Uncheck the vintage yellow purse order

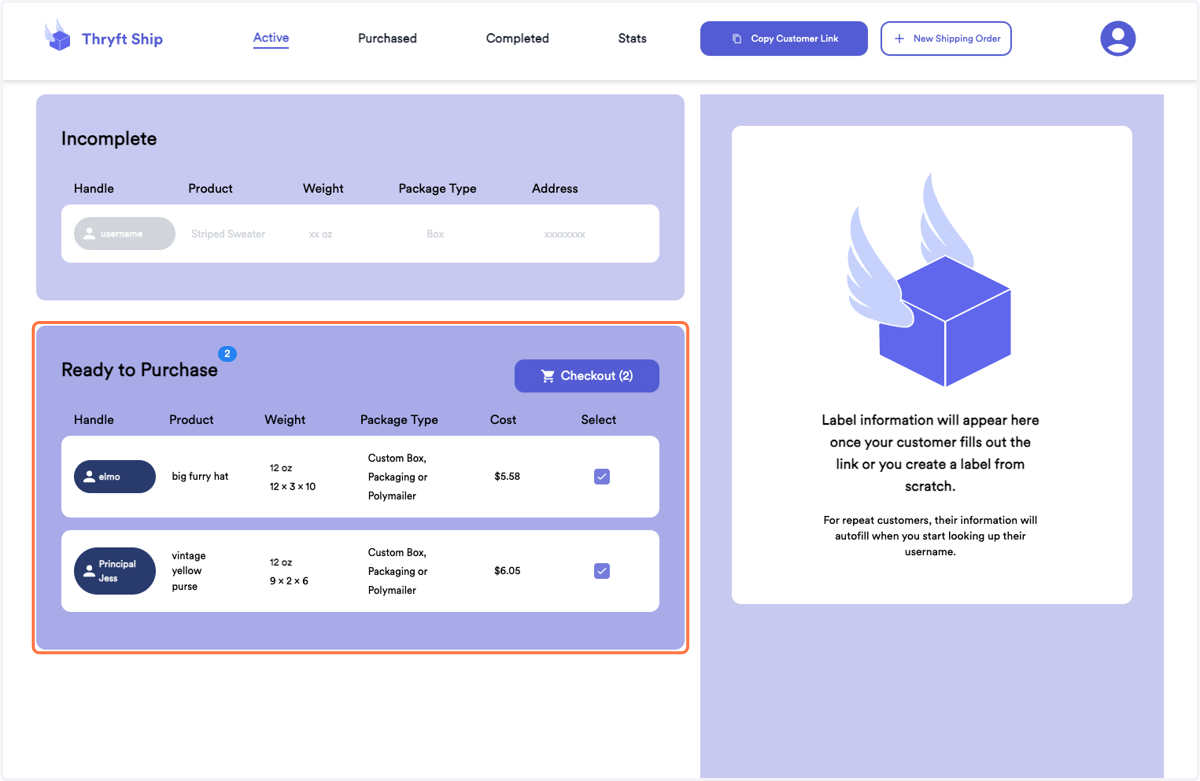pos(602,571)
